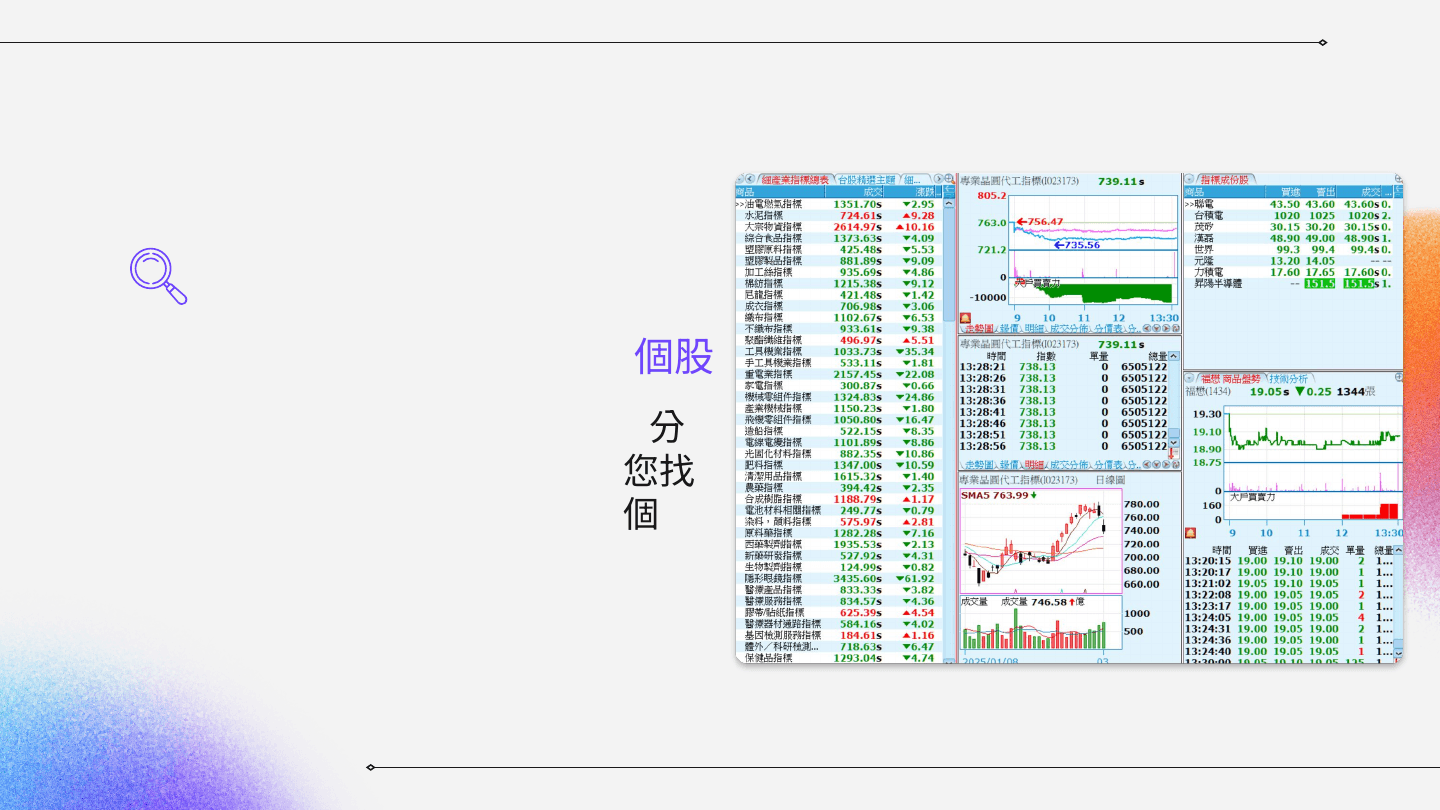Viewport: 1440px width, 810px height.
Task: Click the zoom icon in the 福懋 商品盤勢 panel header
Action: tap(1398, 378)
